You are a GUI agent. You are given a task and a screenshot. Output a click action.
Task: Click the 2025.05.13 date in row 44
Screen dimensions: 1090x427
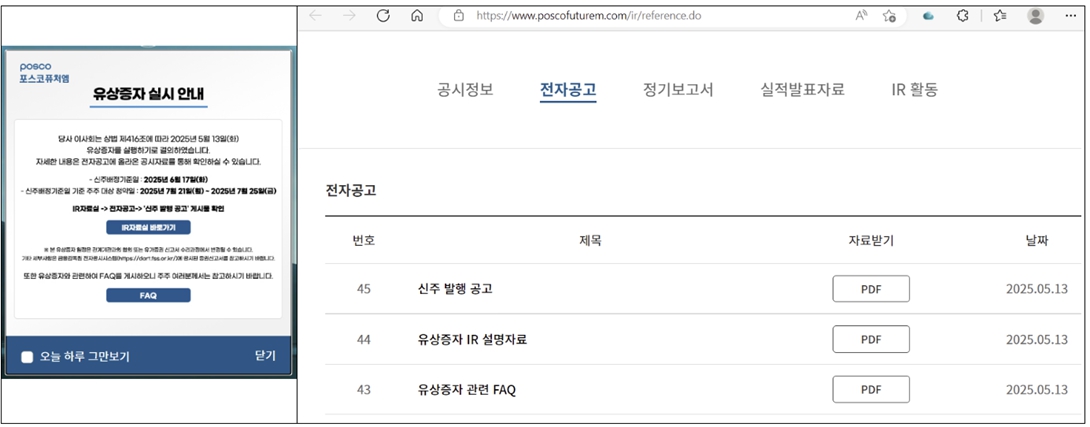click(1036, 339)
